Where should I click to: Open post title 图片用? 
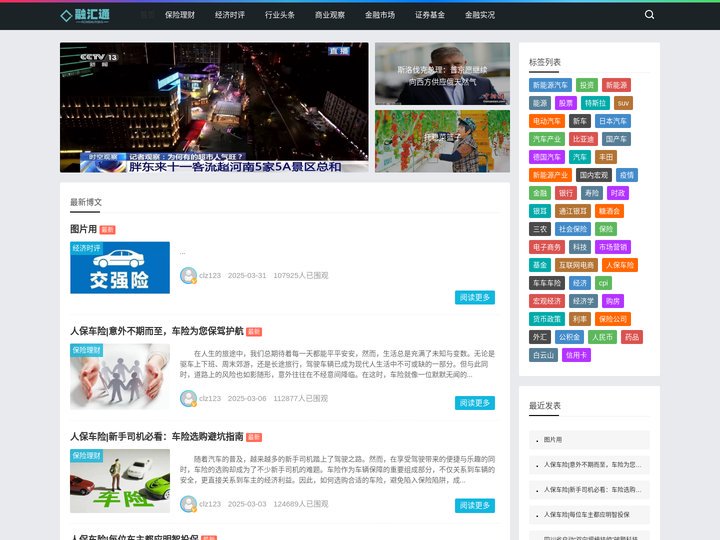pyautogui.click(x=84, y=229)
